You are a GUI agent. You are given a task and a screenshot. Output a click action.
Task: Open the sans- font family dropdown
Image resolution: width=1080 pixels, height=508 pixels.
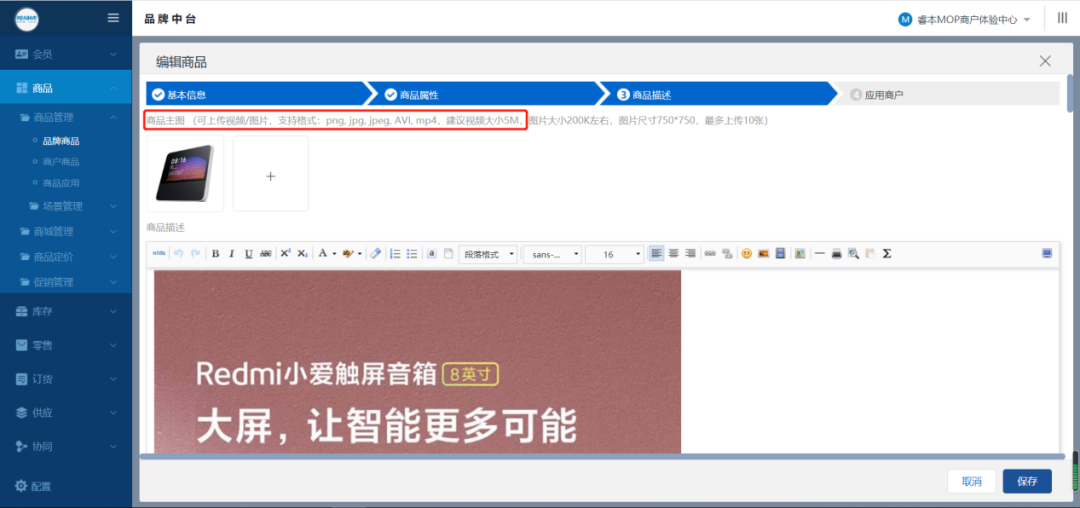point(552,254)
